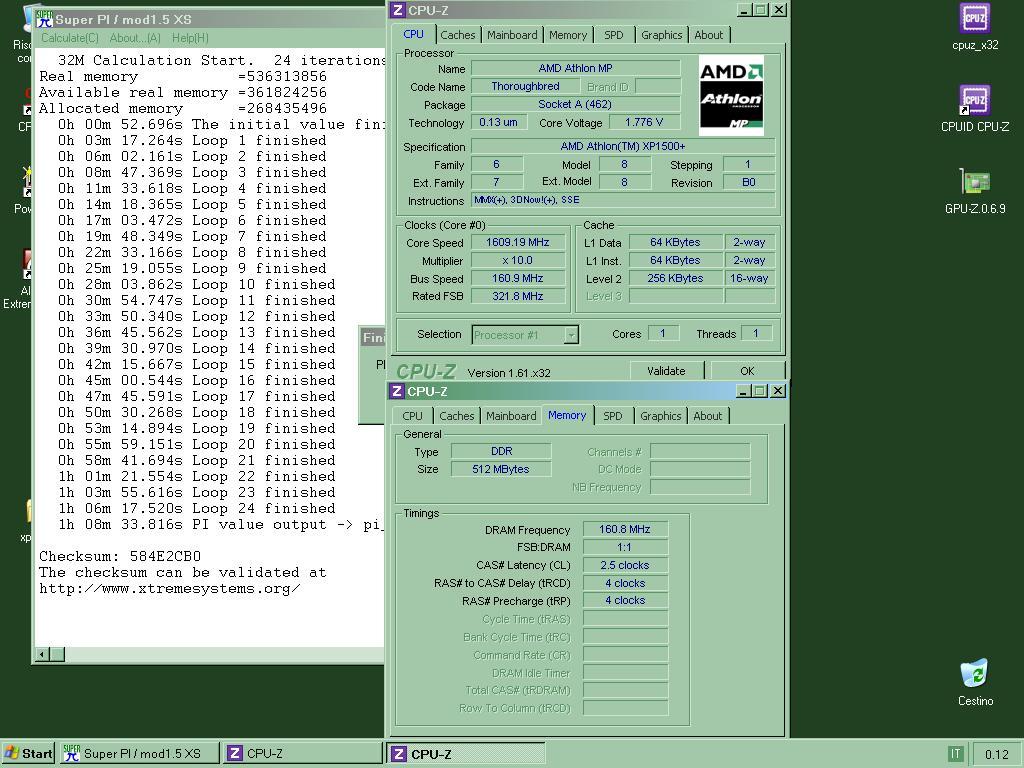
Task: Click the Specification field AMD Athlon(TM) XP1500+
Action: coord(622,146)
